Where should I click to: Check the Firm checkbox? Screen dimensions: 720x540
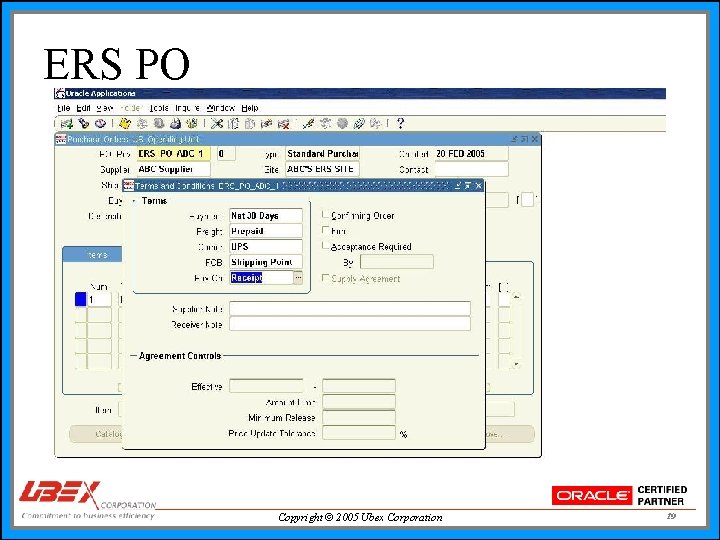tap(326, 230)
